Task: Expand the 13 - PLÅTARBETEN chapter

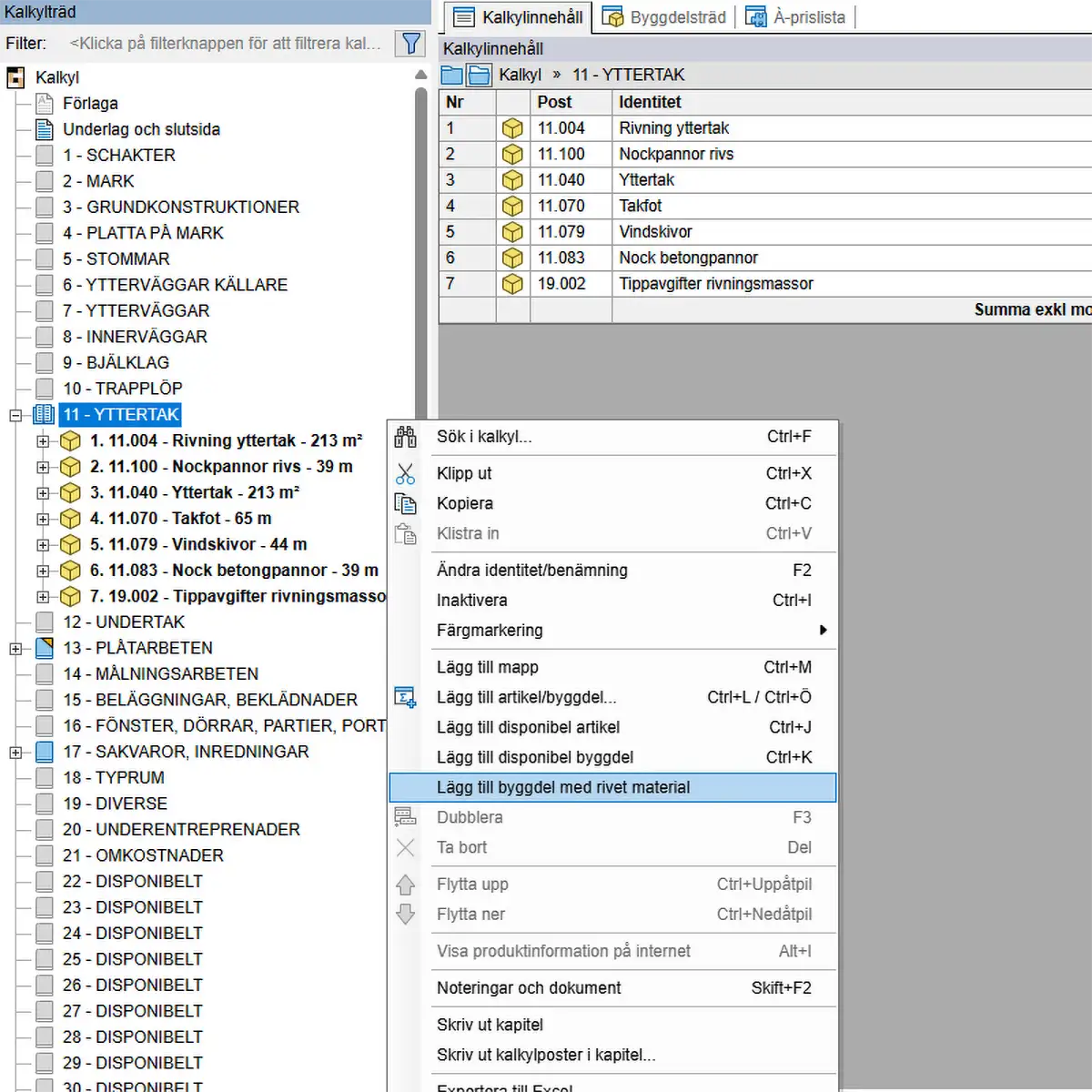Action: pos(15,649)
